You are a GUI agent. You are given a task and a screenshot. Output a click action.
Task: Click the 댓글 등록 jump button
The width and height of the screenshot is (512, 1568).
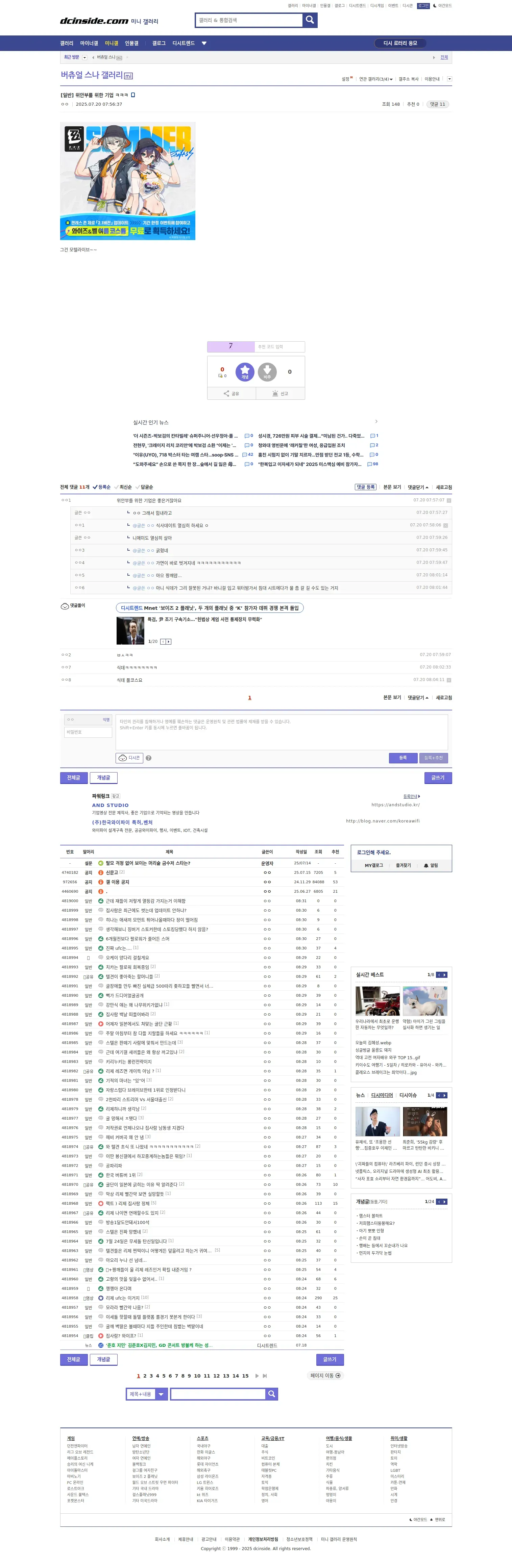366,487
